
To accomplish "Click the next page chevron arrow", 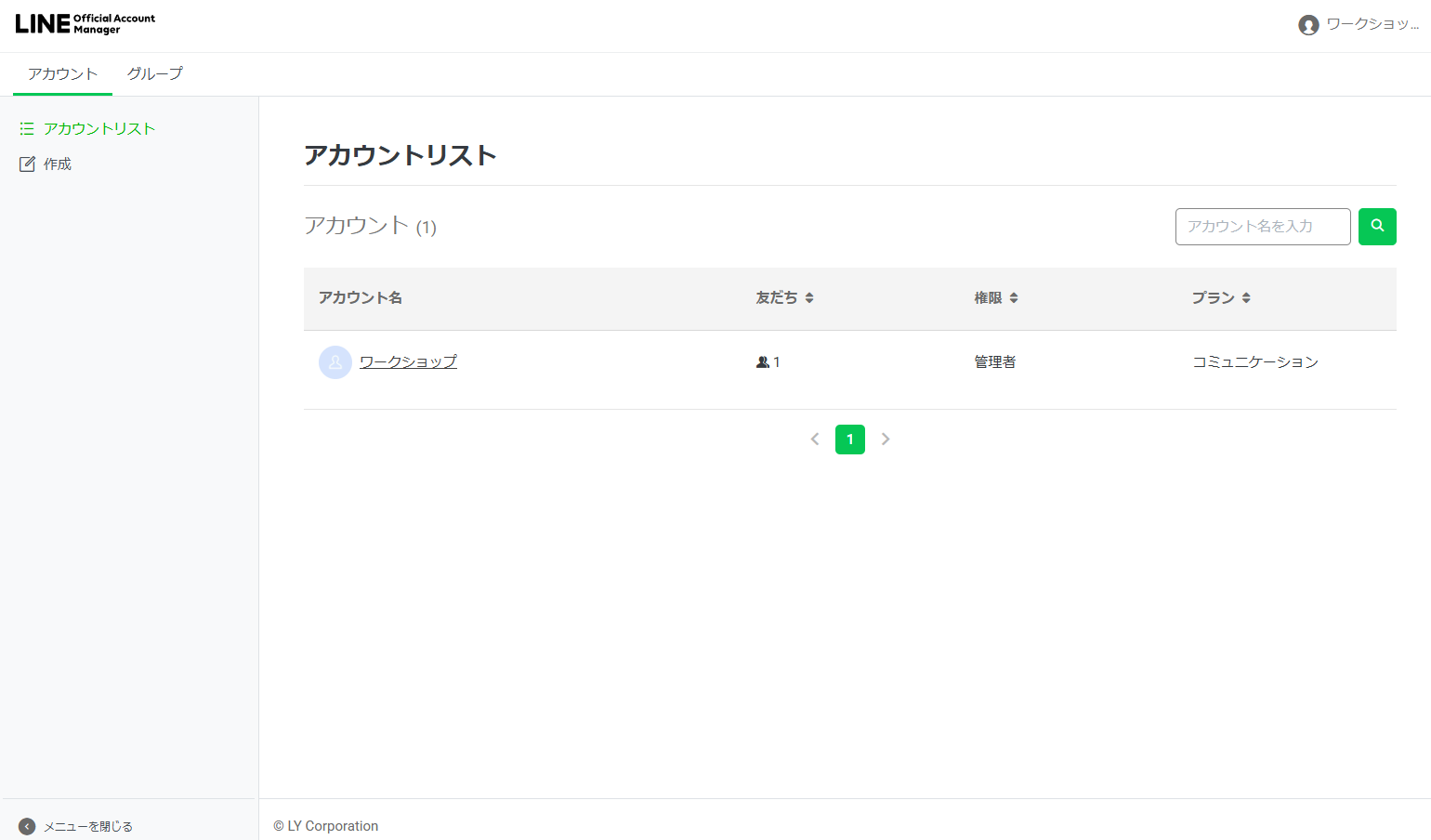I will tap(885, 439).
